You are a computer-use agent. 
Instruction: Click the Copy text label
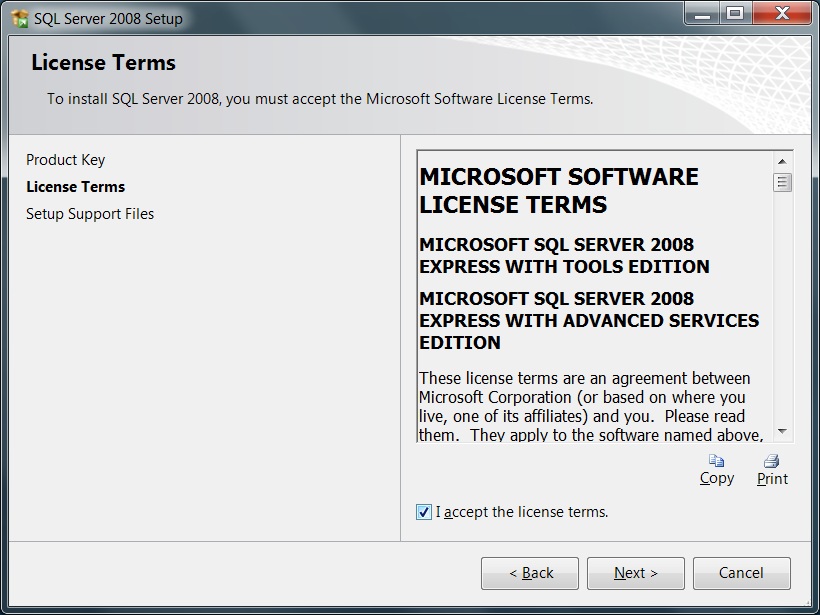pyautogui.click(x=716, y=479)
